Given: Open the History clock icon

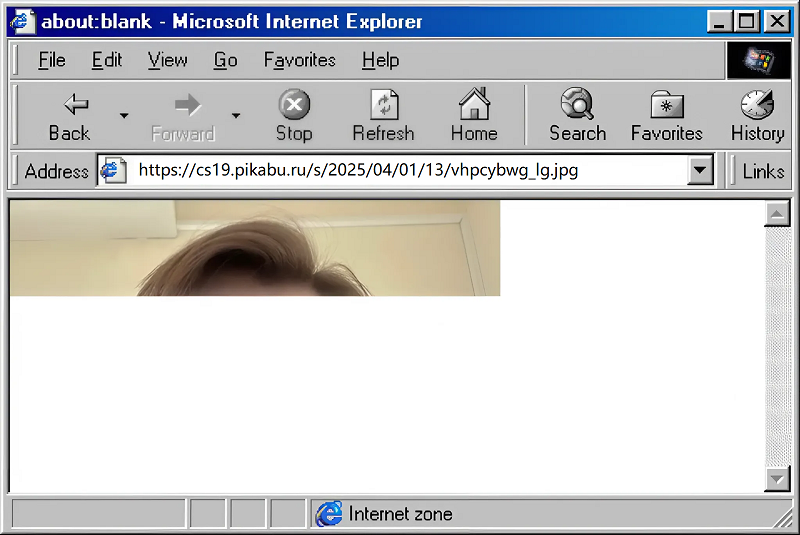Looking at the screenshot, I should (x=757, y=104).
